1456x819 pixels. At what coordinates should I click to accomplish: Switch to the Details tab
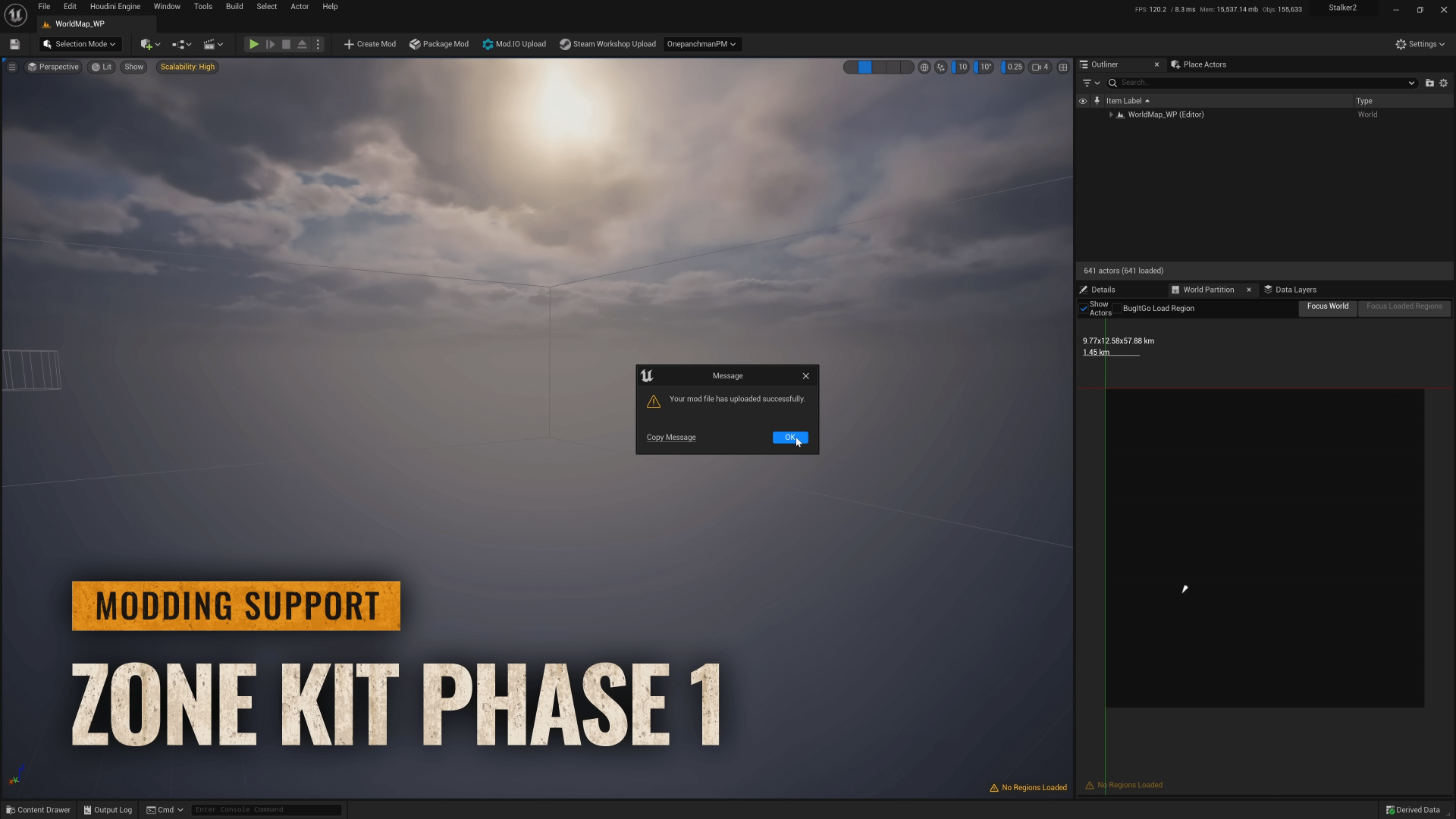pos(1097,290)
